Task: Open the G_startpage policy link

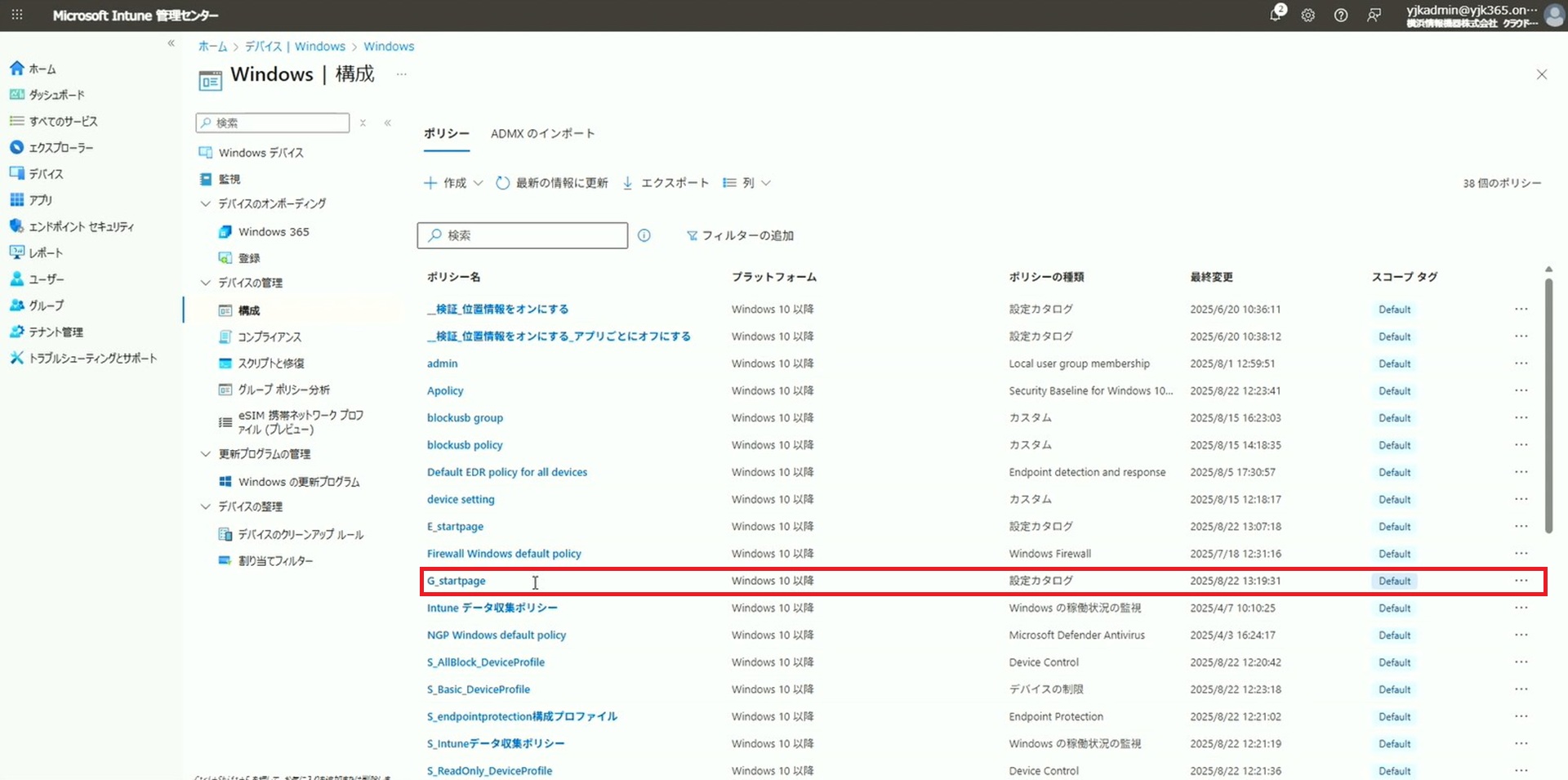Action: (x=457, y=581)
